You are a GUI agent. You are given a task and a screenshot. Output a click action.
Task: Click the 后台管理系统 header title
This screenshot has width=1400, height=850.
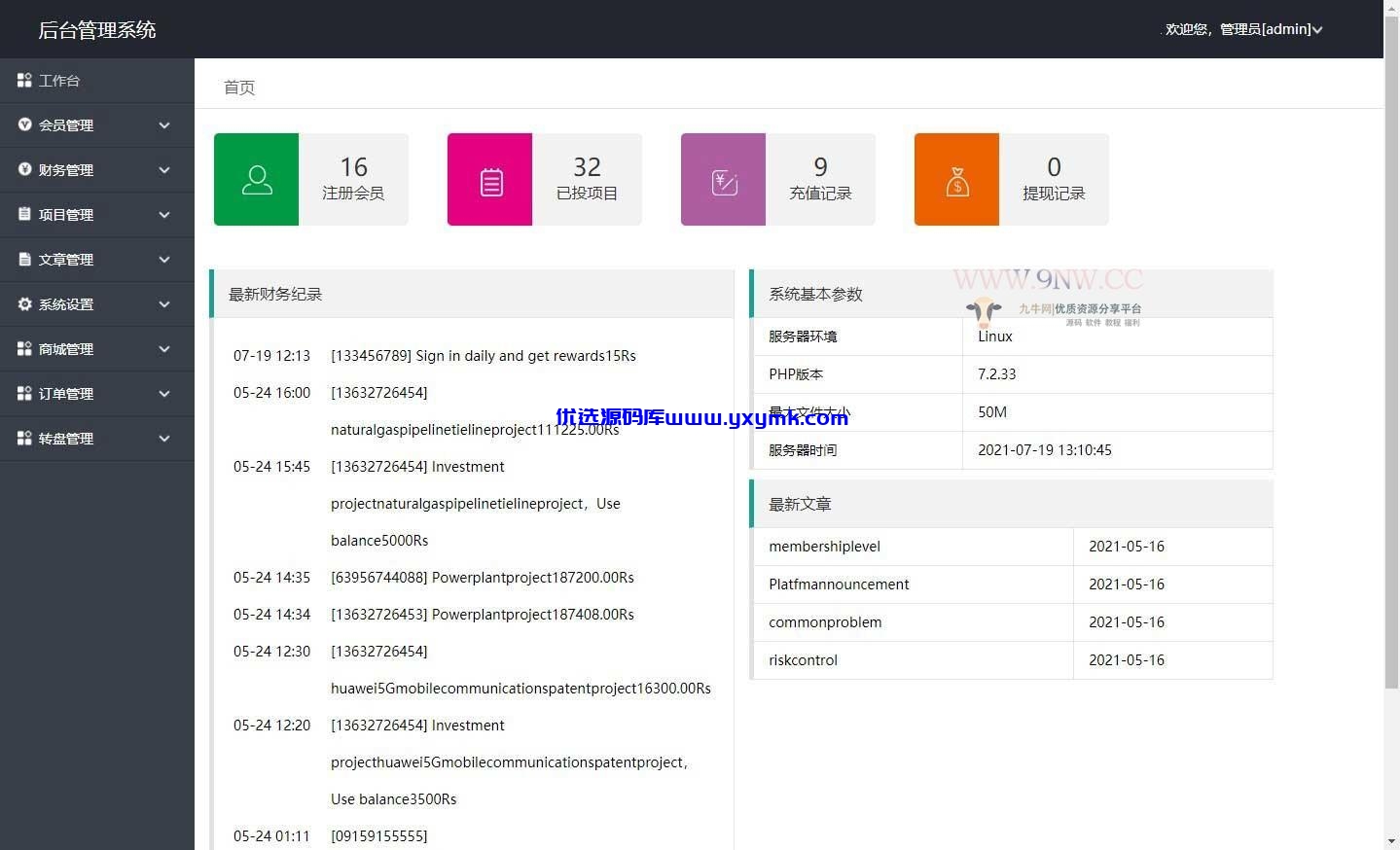tap(97, 30)
